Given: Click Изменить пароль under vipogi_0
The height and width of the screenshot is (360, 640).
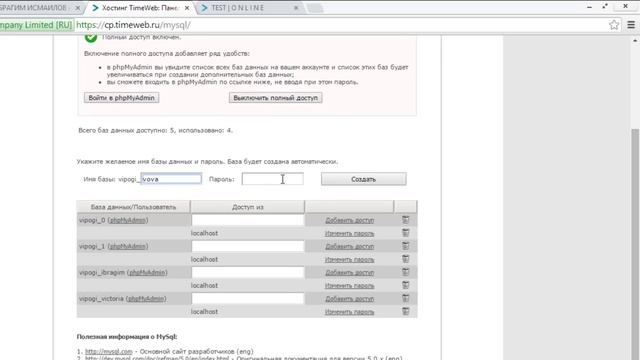Looking at the screenshot, I should coord(349,233).
